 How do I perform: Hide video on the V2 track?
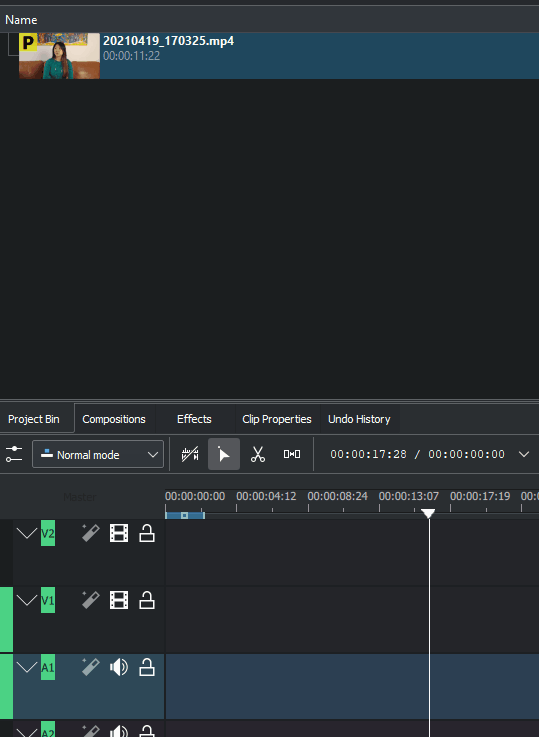[119, 533]
